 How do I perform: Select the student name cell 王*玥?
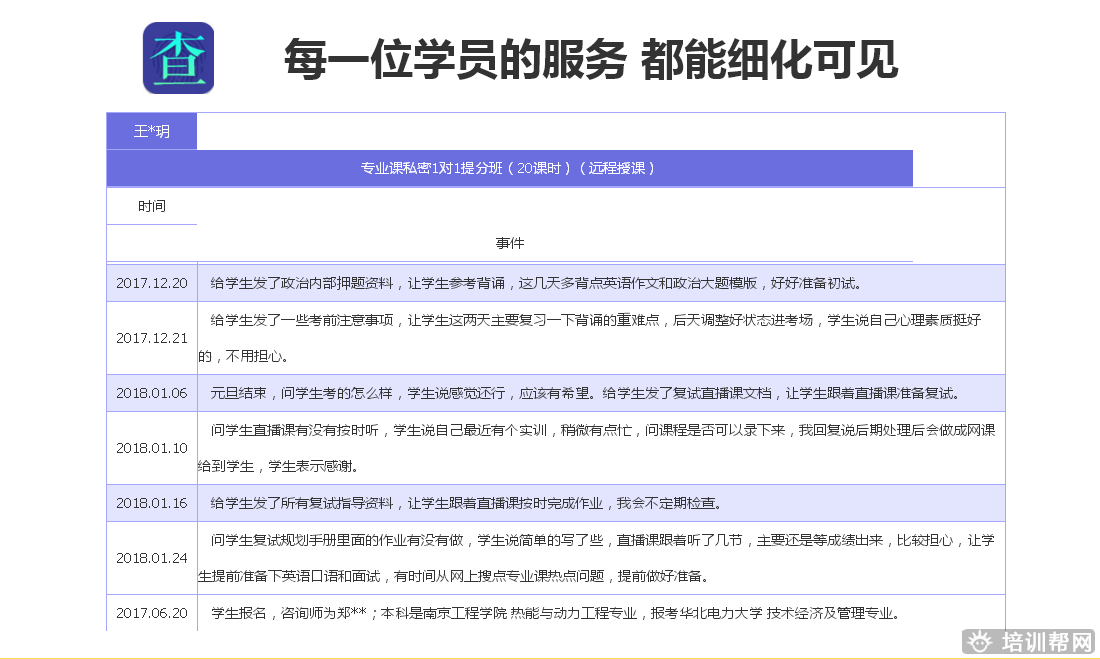coord(152,131)
